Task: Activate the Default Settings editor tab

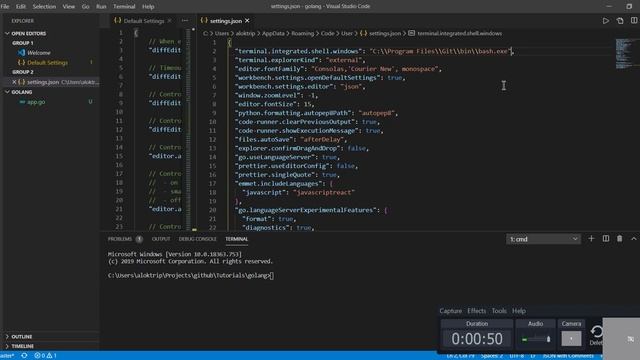Action: click(143, 21)
